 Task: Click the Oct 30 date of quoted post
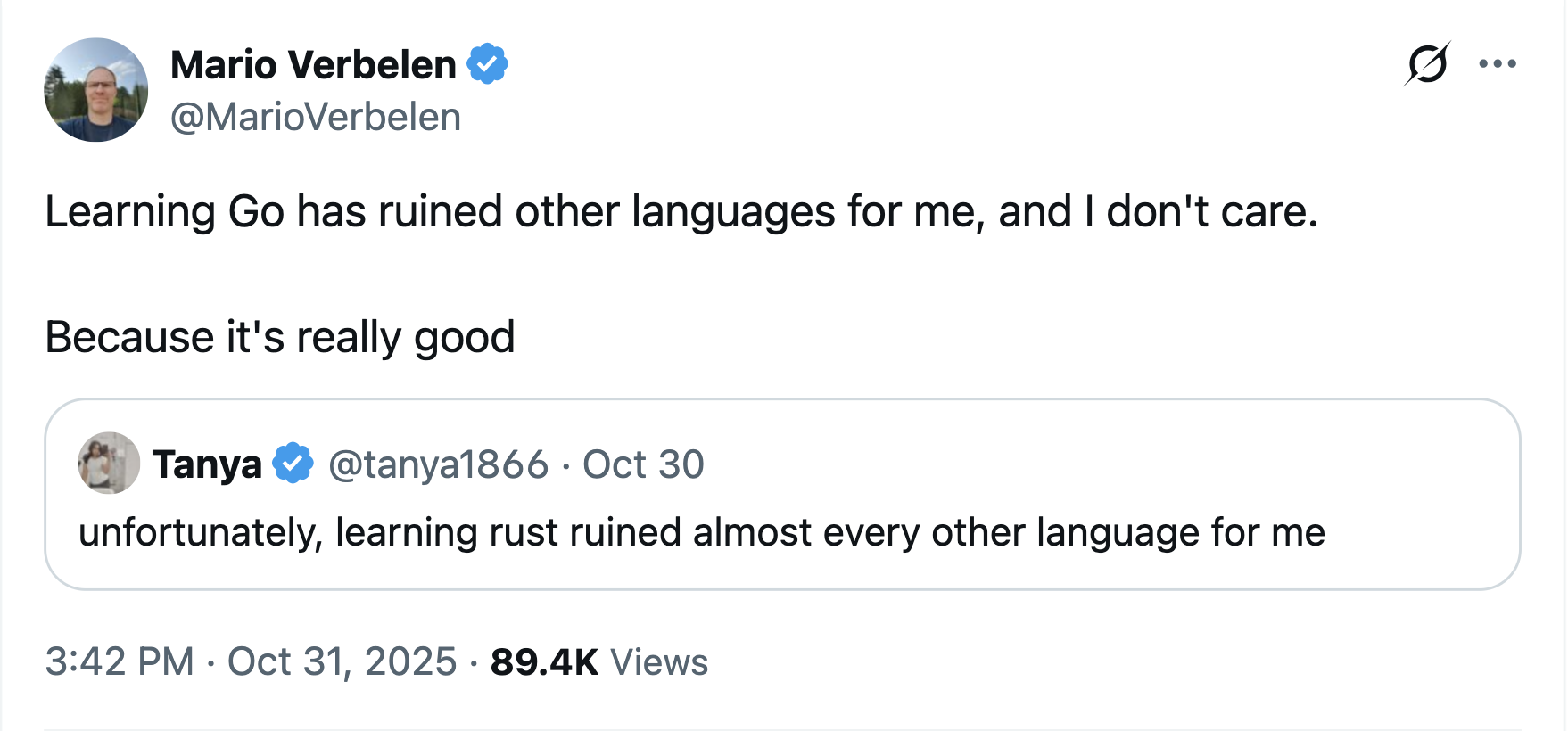(x=643, y=464)
